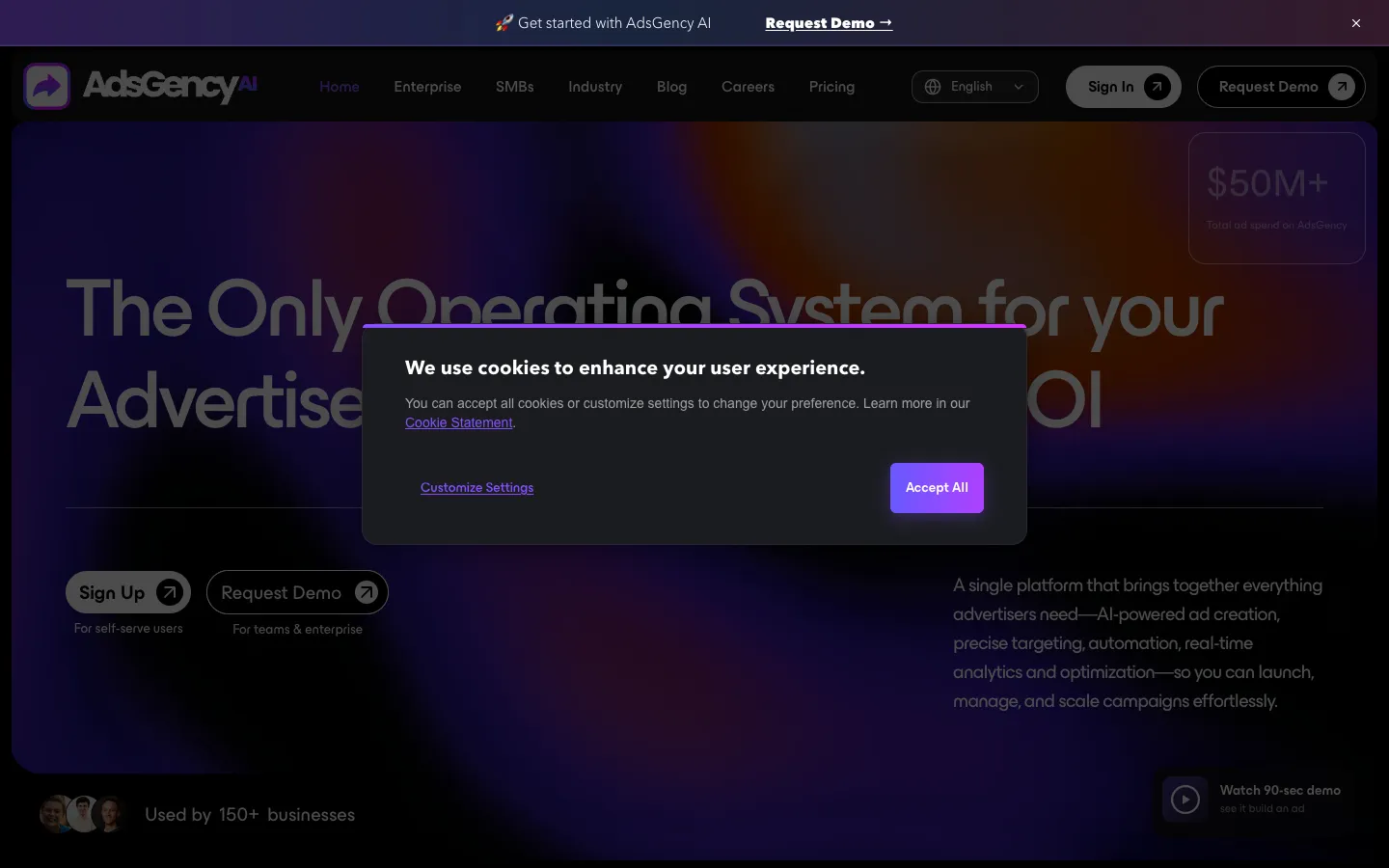Click the $50M+ ad spend stat card
The height and width of the screenshot is (868, 1389).
(x=1277, y=198)
